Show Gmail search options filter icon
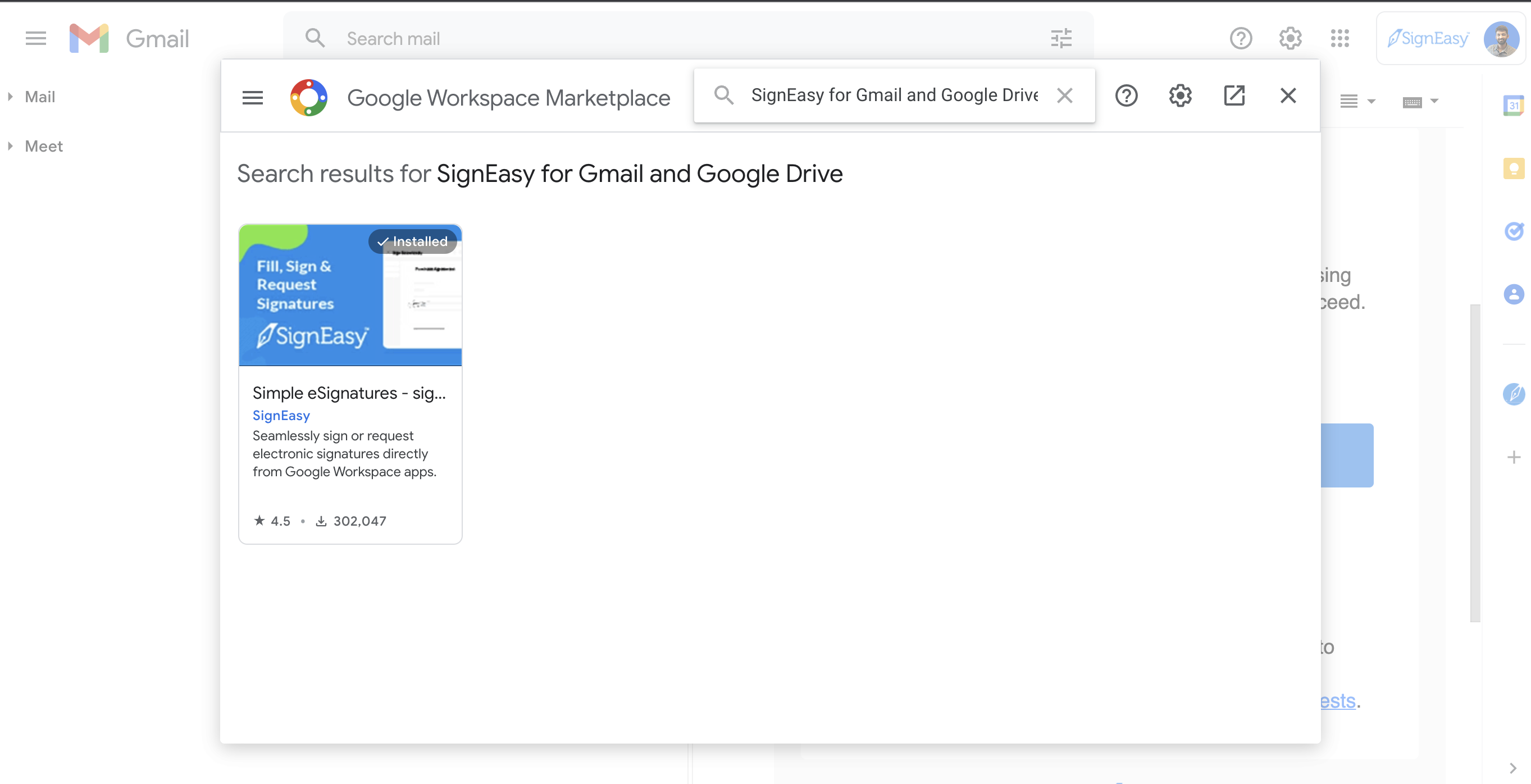Viewport: 1531px width, 784px height. 1061,39
